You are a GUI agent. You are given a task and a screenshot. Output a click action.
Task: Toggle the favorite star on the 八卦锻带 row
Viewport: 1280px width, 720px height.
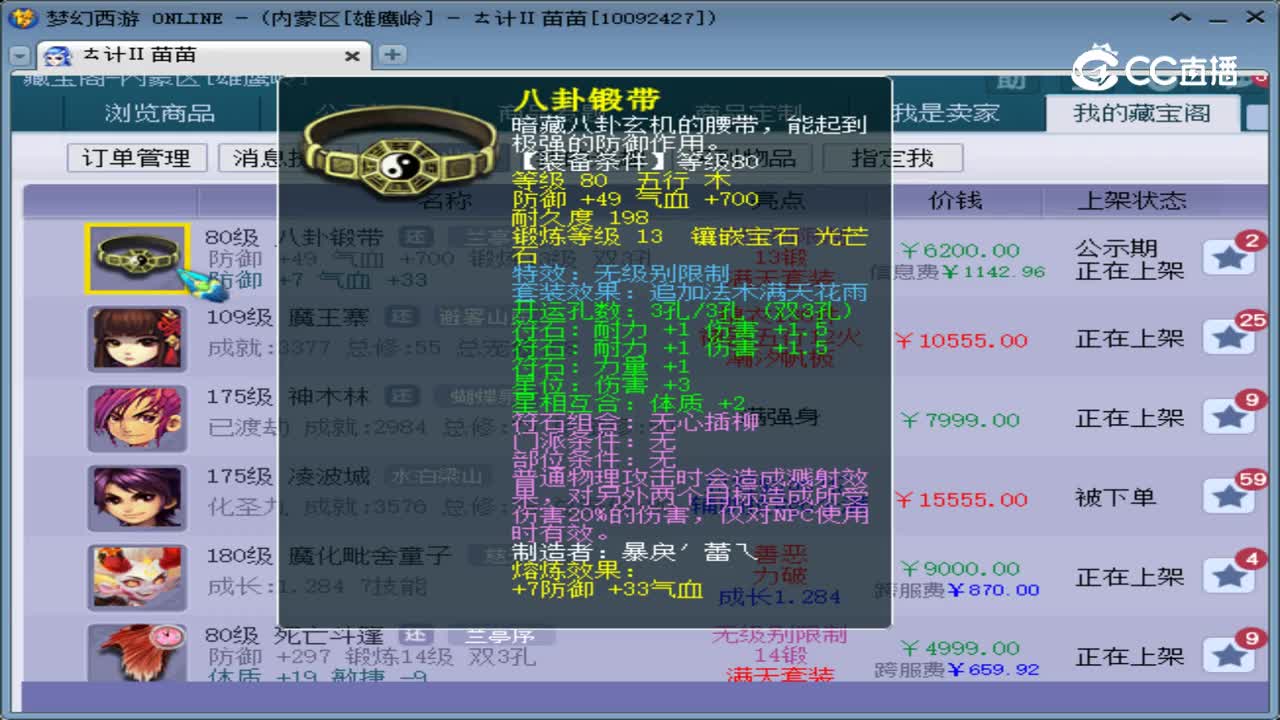(1229, 258)
